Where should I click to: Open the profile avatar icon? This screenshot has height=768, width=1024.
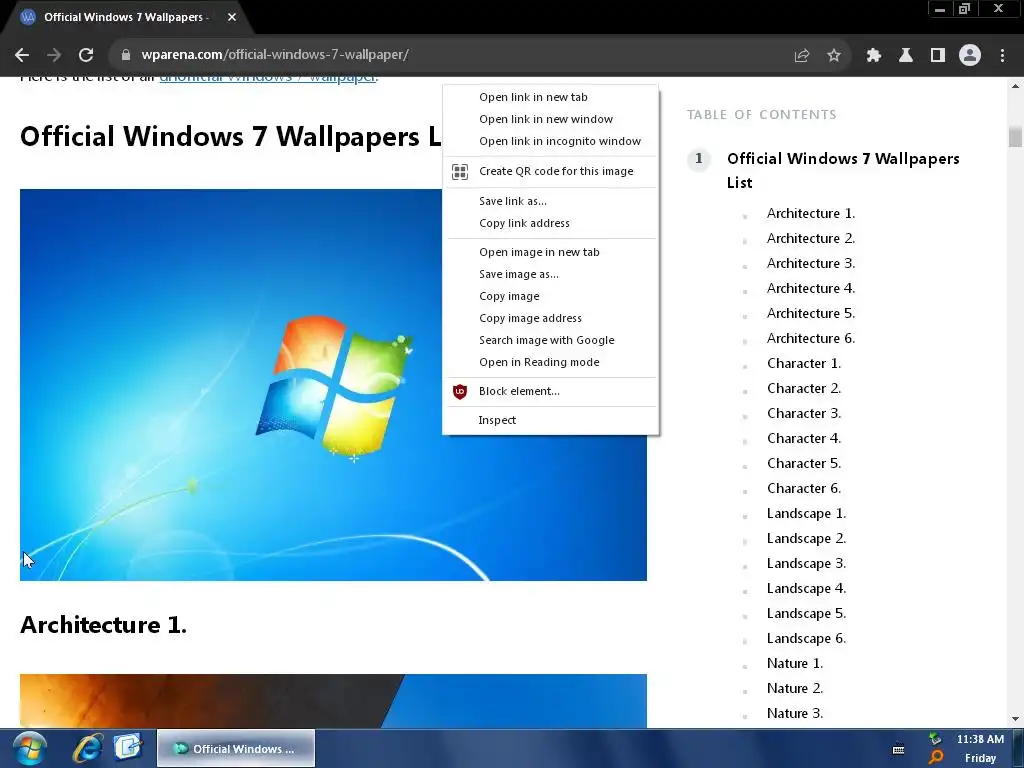970,56
